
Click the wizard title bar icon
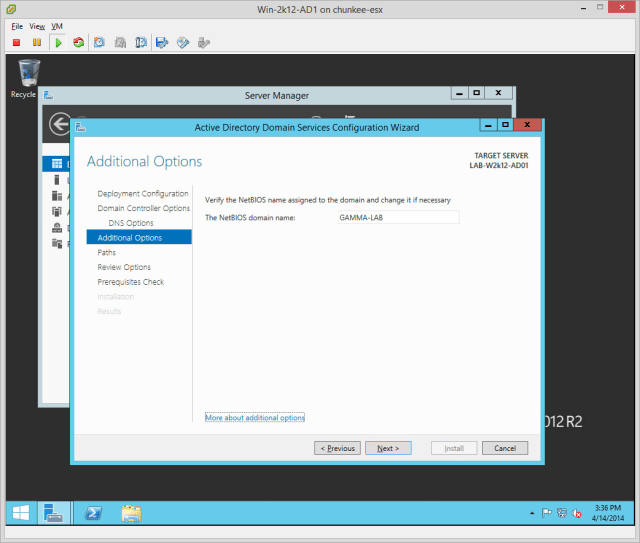coord(80,127)
